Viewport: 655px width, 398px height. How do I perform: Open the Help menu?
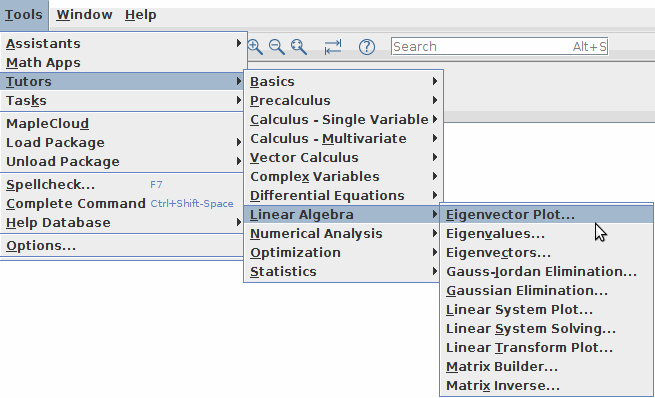point(140,15)
